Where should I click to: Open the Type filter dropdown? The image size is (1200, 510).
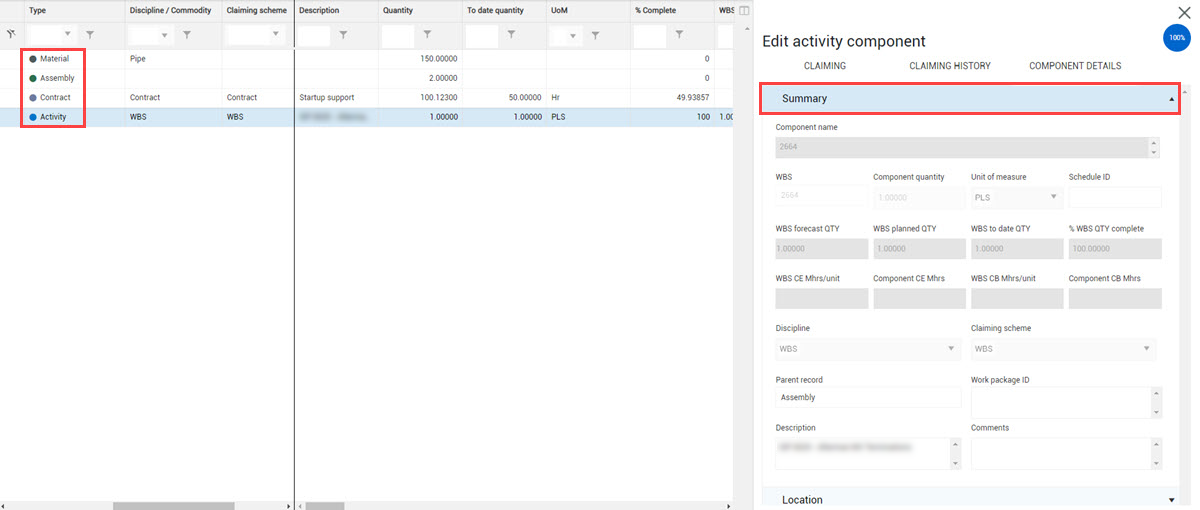67,35
